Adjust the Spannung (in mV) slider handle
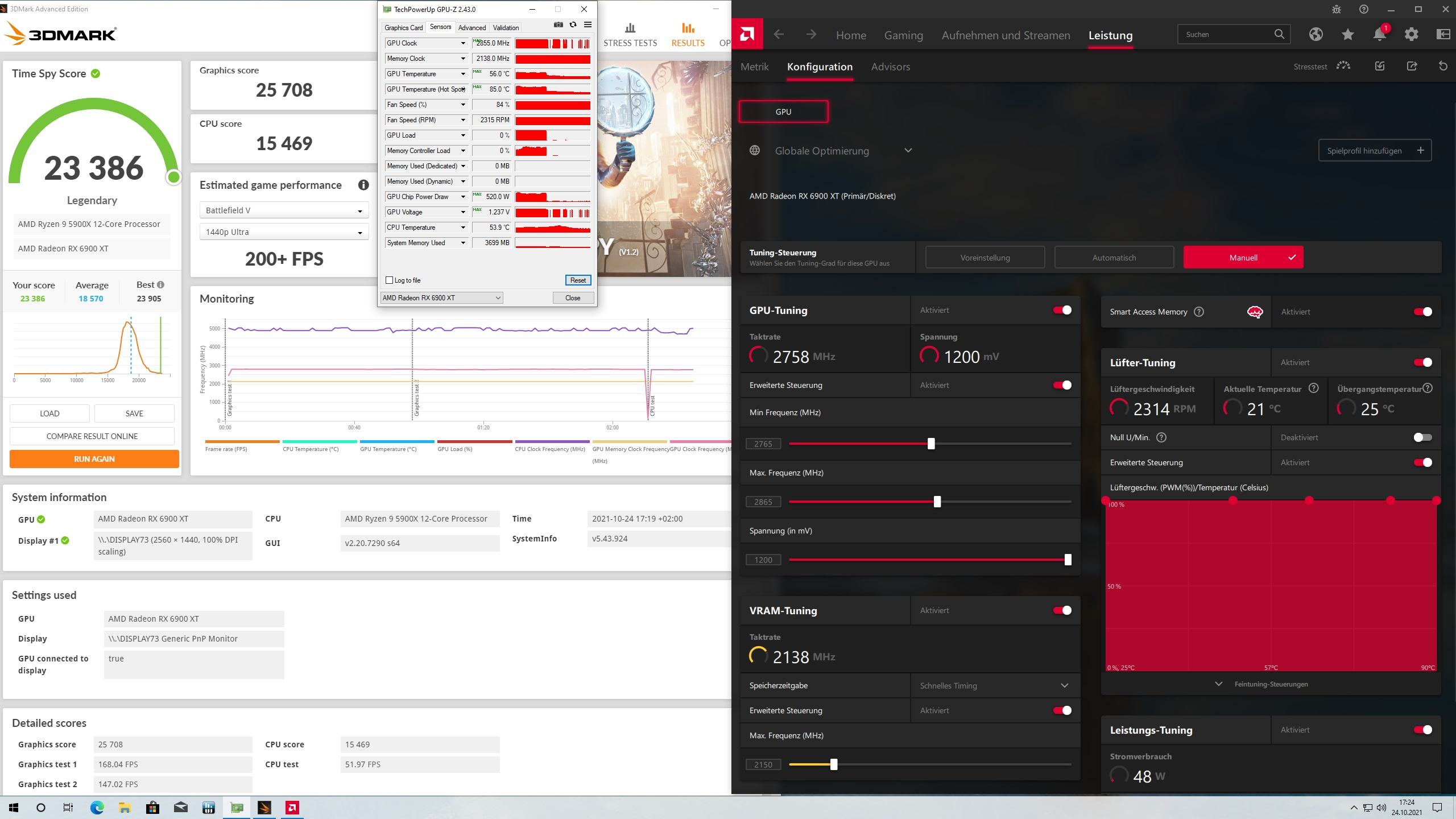 pos(1068,560)
